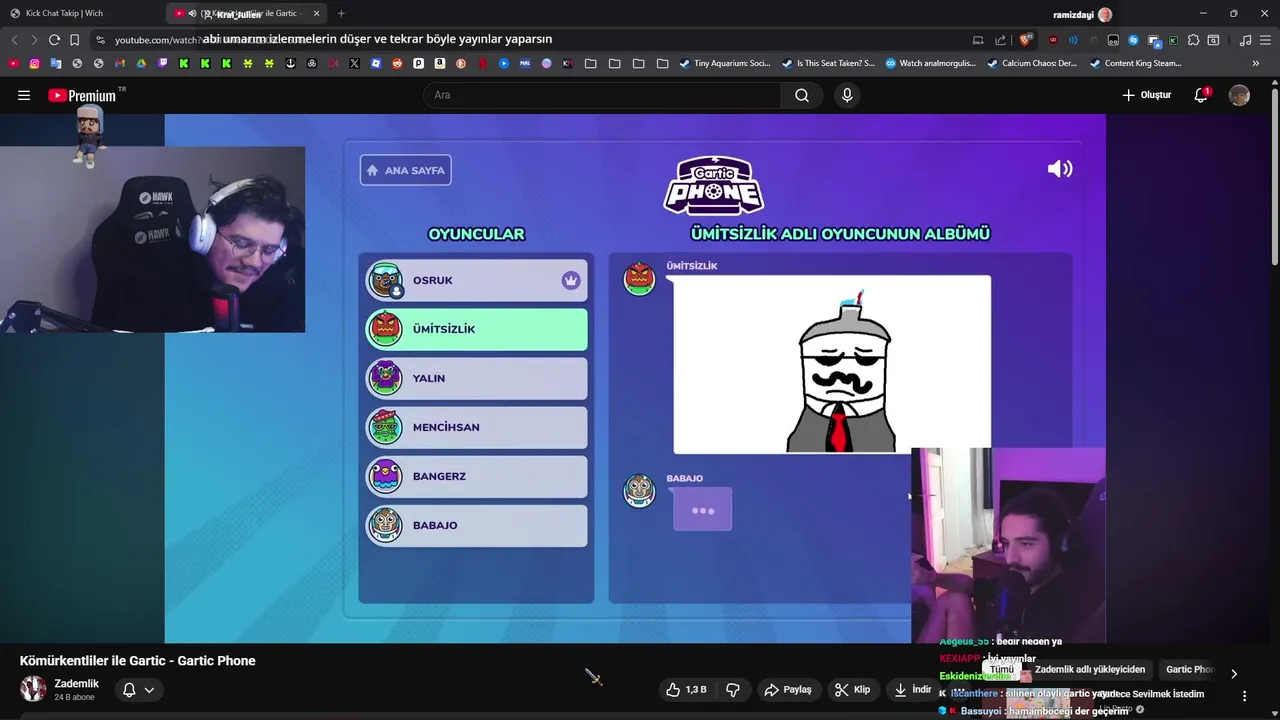Select player ÜMİTSİZLİK in list

[476, 329]
